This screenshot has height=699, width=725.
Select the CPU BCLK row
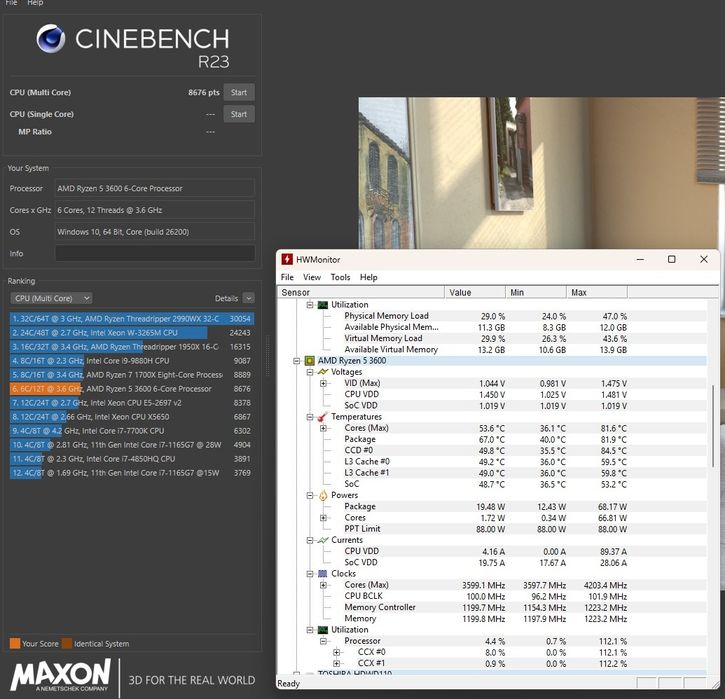click(492, 596)
